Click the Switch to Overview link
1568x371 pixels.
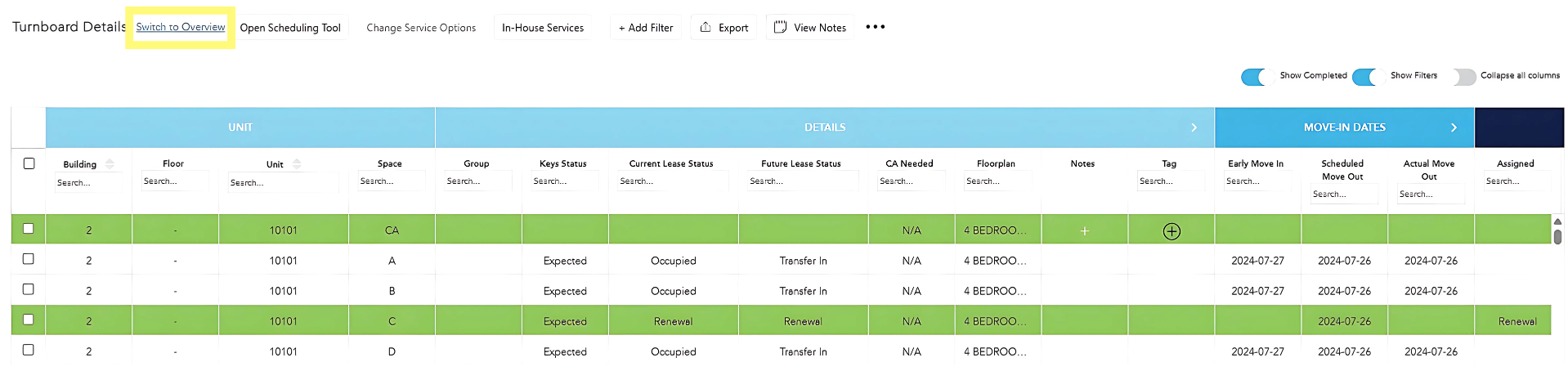pyautogui.click(x=180, y=27)
